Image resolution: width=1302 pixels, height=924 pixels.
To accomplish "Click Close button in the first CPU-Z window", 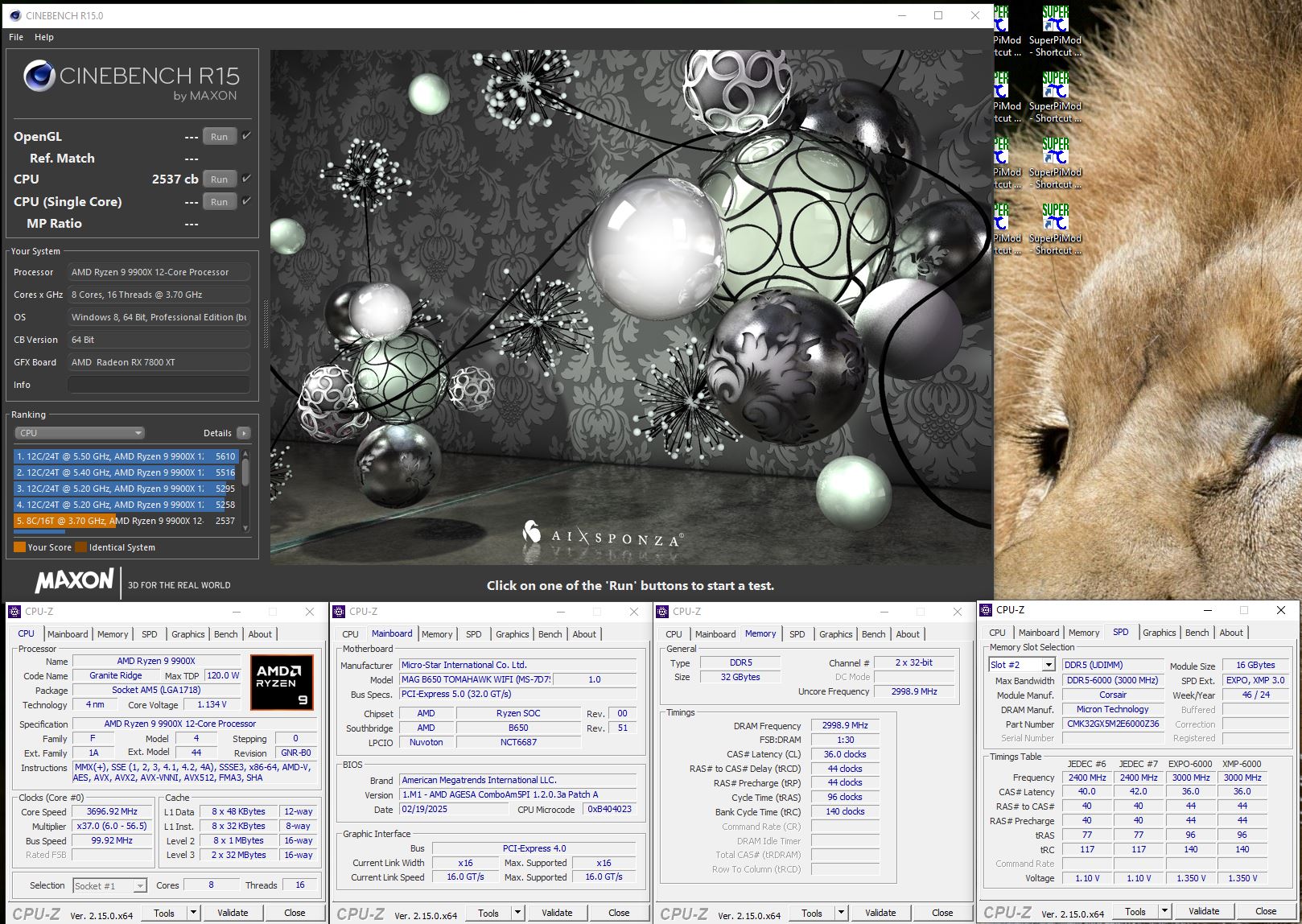I will (295, 913).
